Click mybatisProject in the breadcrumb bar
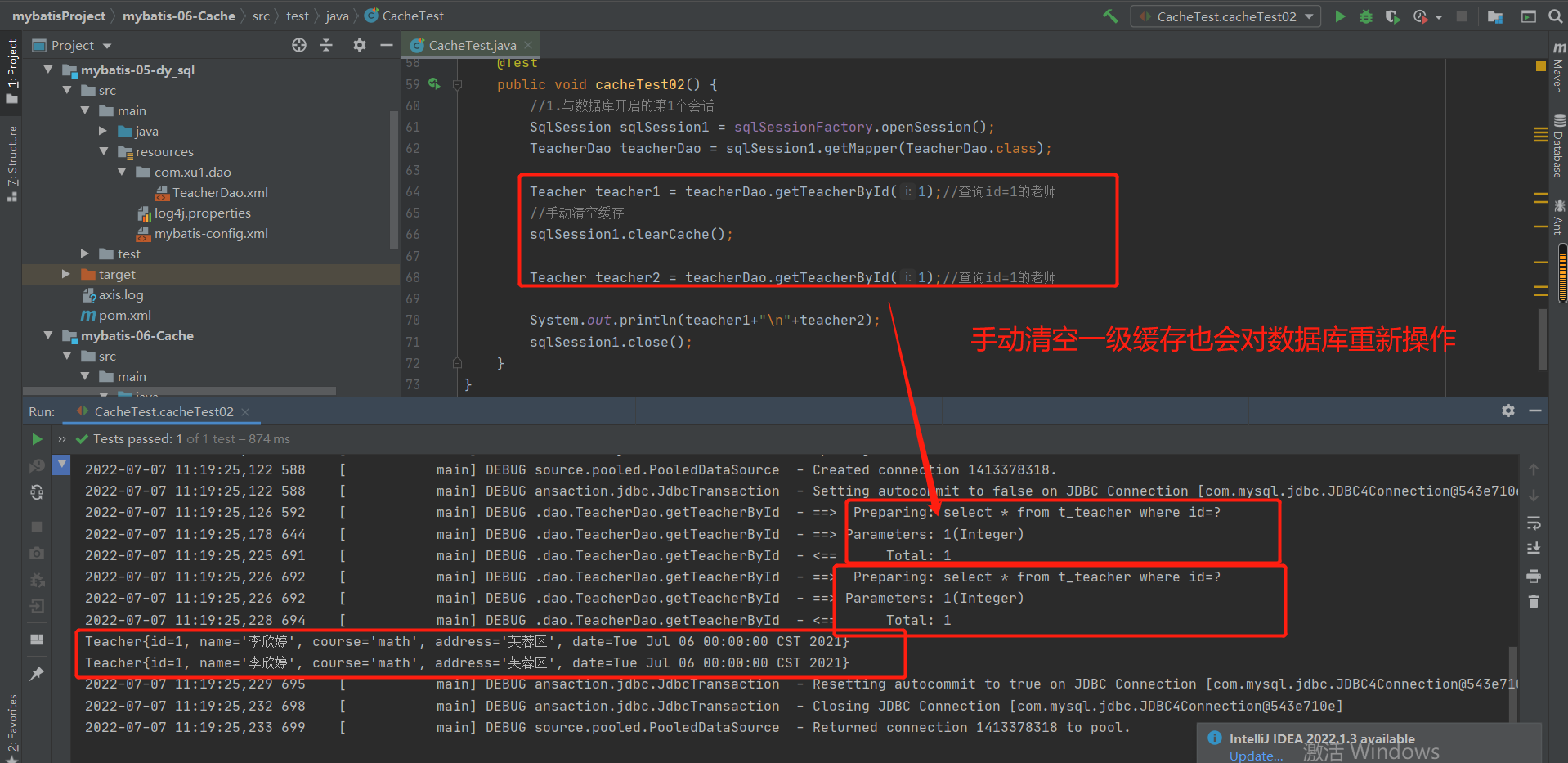Image resolution: width=1568 pixels, height=763 pixels. (59, 16)
